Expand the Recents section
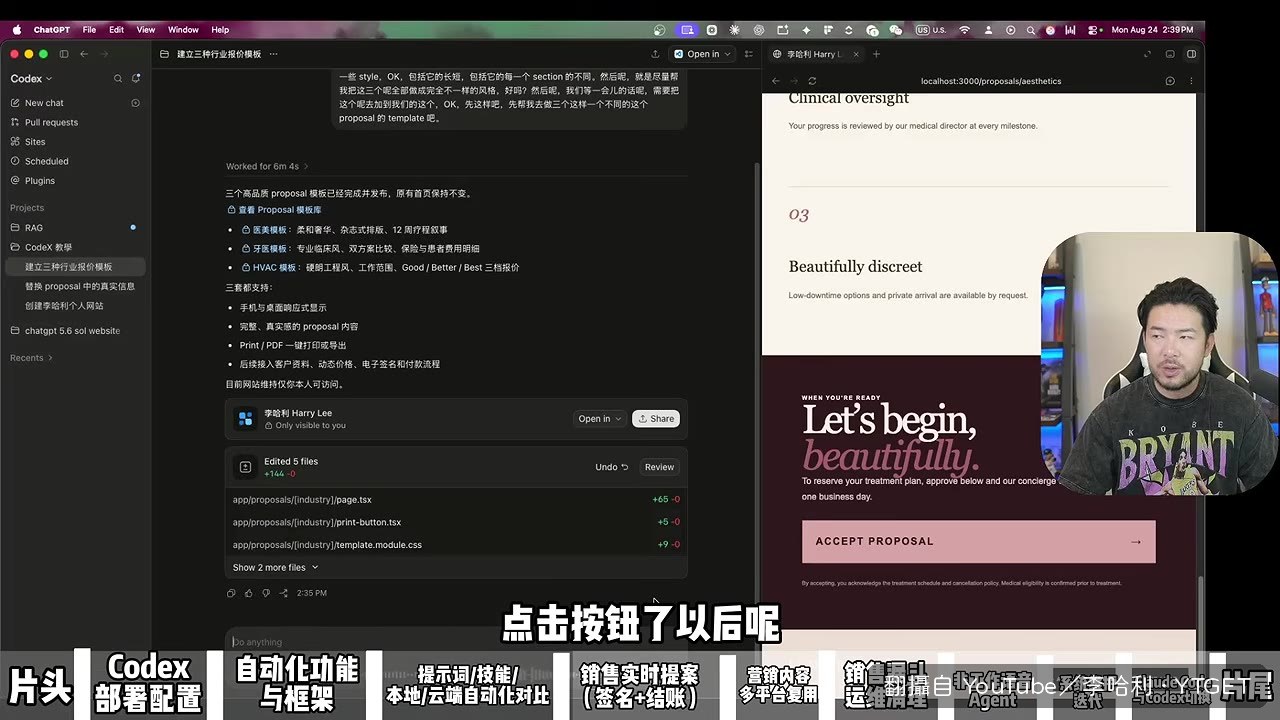Viewport: 1280px width, 720px height. point(31,358)
